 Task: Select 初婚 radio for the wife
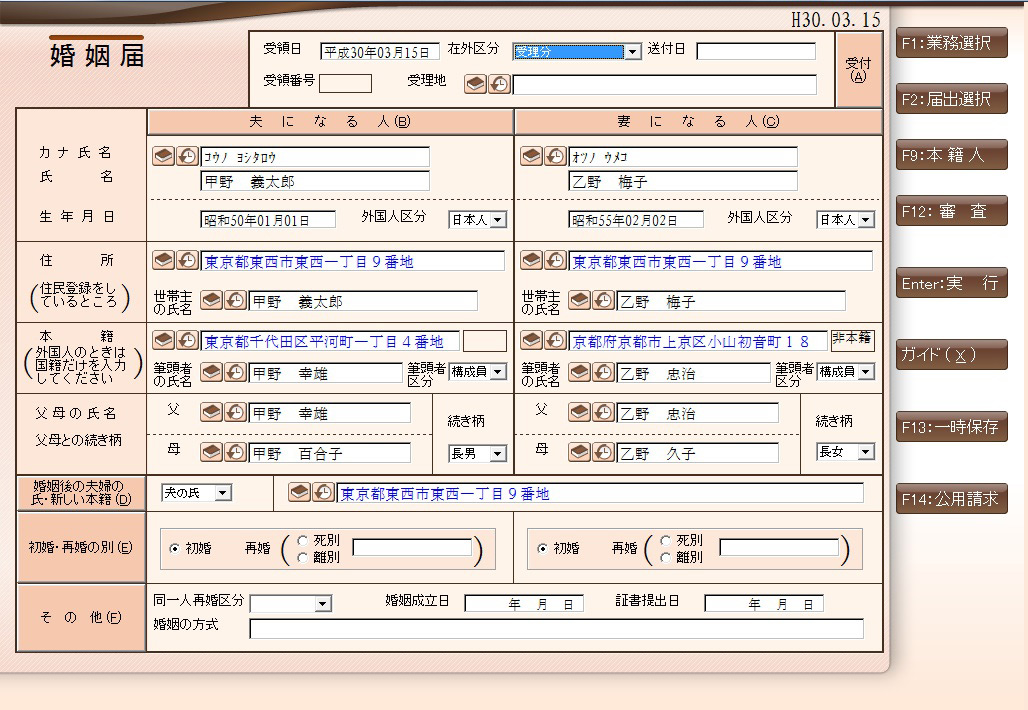click(542, 548)
